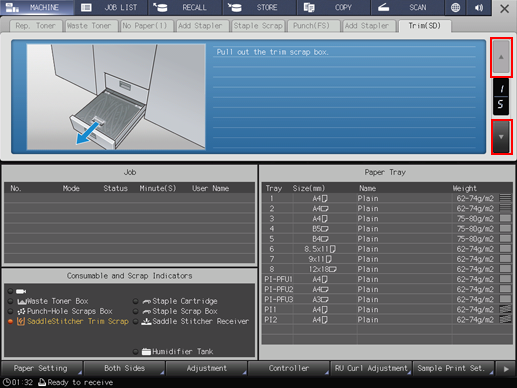Image resolution: width=517 pixels, height=388 pixels.
Task: Open Sample Print Set.
Action: (x=453, y=368)
